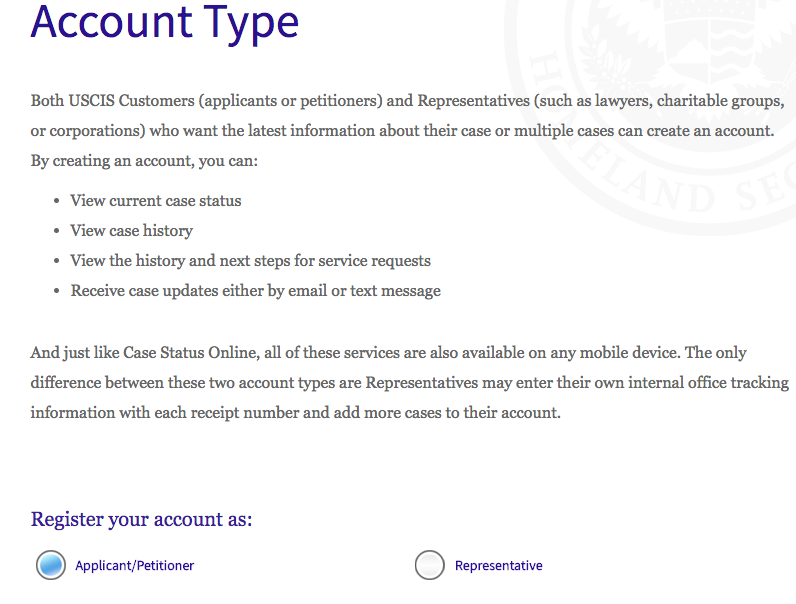The image size is (796, 604).
Task: Select the Representative radio button
Action: (429, 565)
